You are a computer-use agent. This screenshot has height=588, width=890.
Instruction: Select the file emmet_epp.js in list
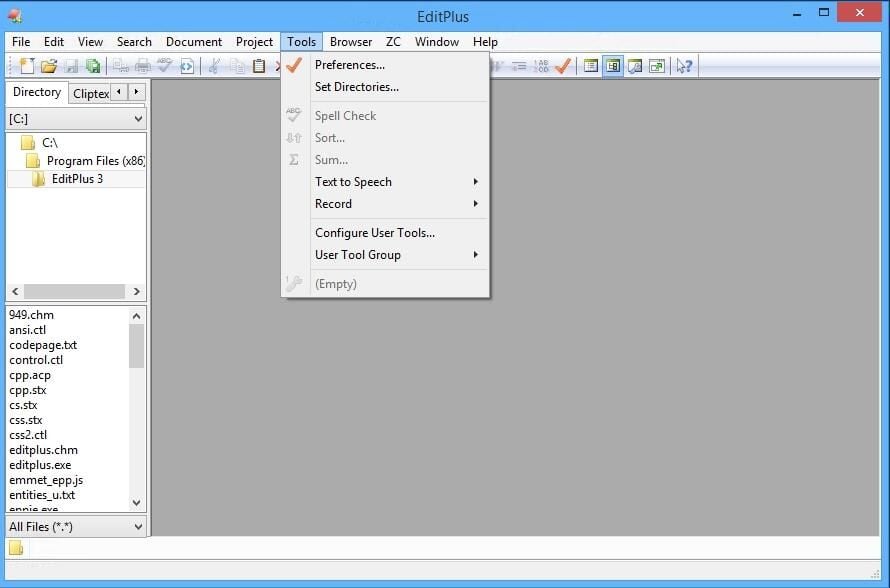pyautogui.click(x=46, y=480)
